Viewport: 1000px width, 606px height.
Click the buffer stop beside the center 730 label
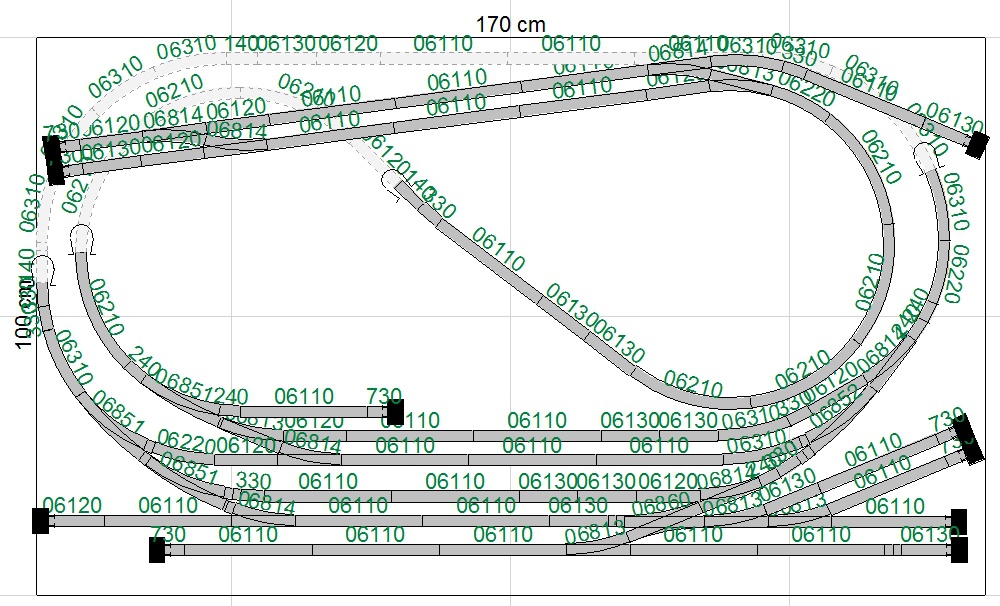click(395, 410)
